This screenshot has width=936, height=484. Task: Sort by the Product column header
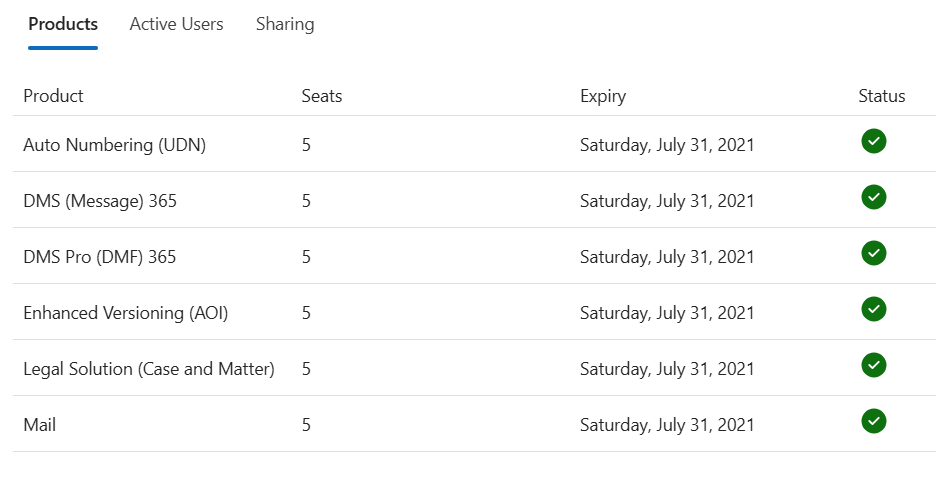coord(53,96)
